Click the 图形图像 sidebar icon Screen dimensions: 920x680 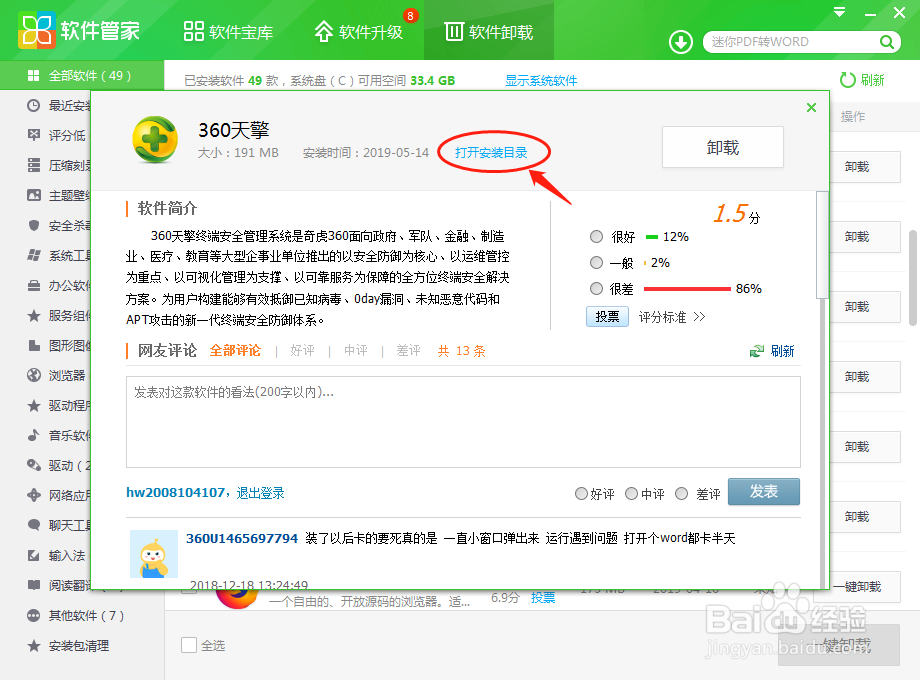[33, 345]
